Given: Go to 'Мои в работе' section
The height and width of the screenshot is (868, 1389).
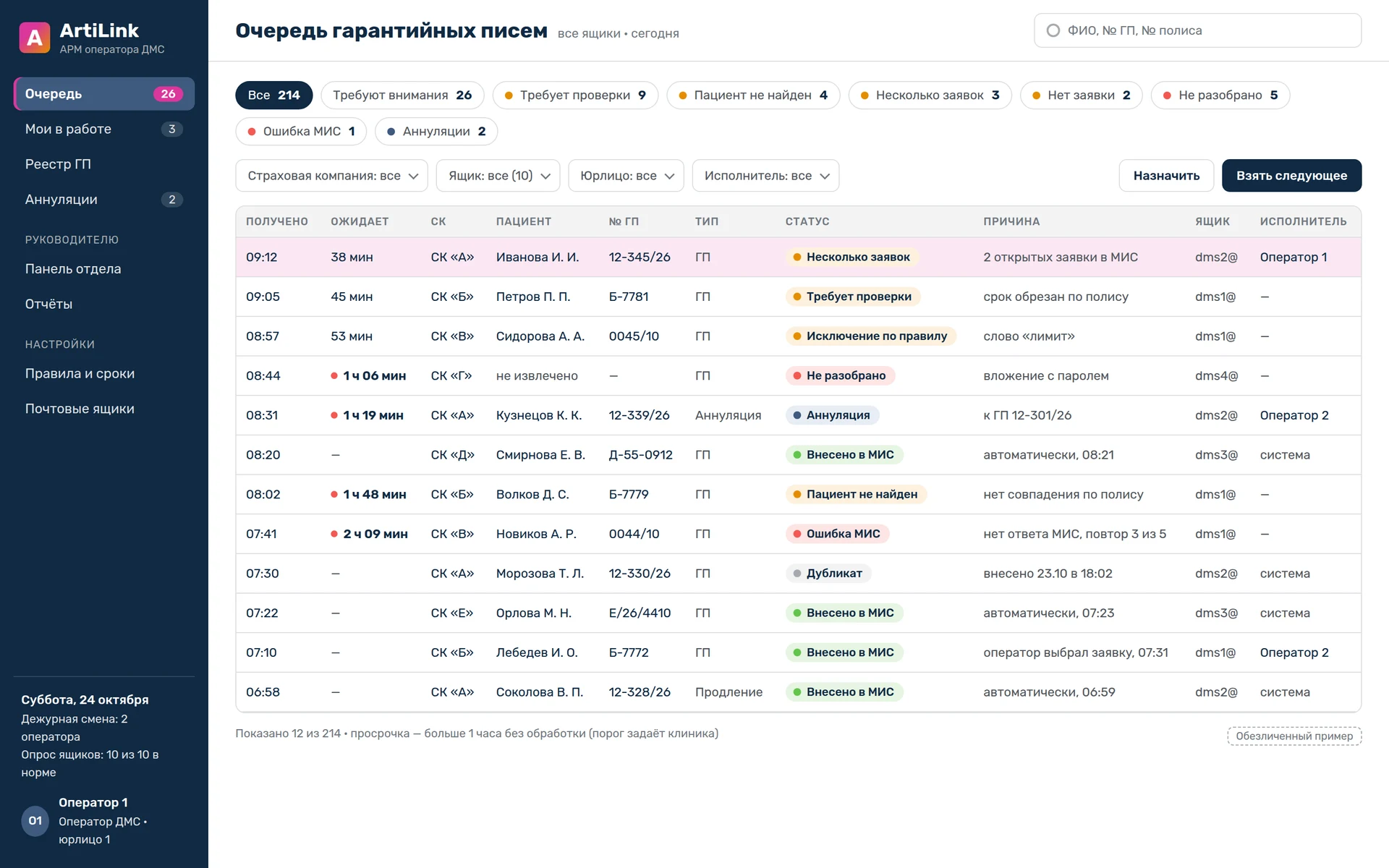Looking at the screenshot, I should [104, 129].
